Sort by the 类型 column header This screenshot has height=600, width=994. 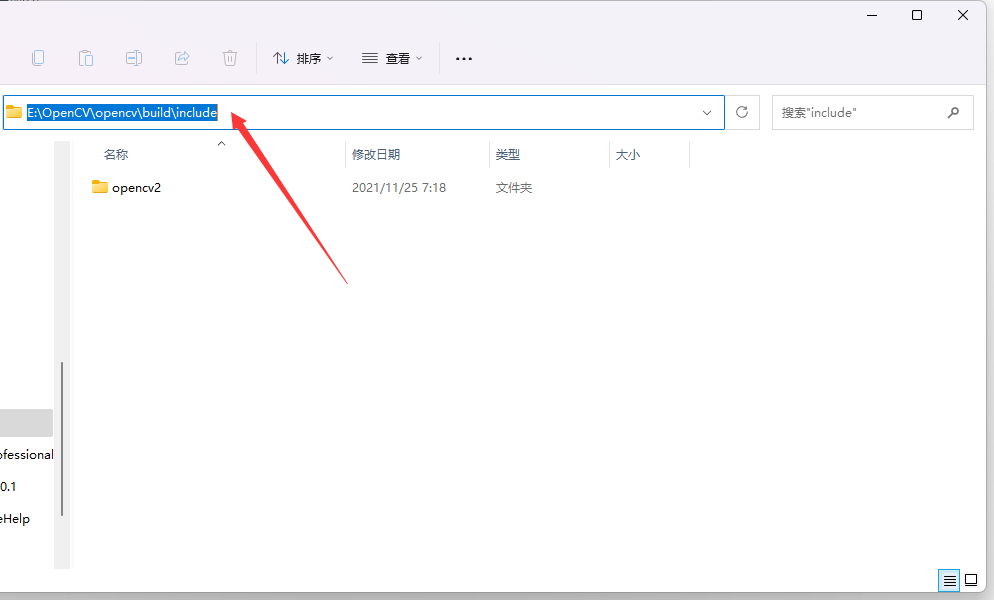508,155
